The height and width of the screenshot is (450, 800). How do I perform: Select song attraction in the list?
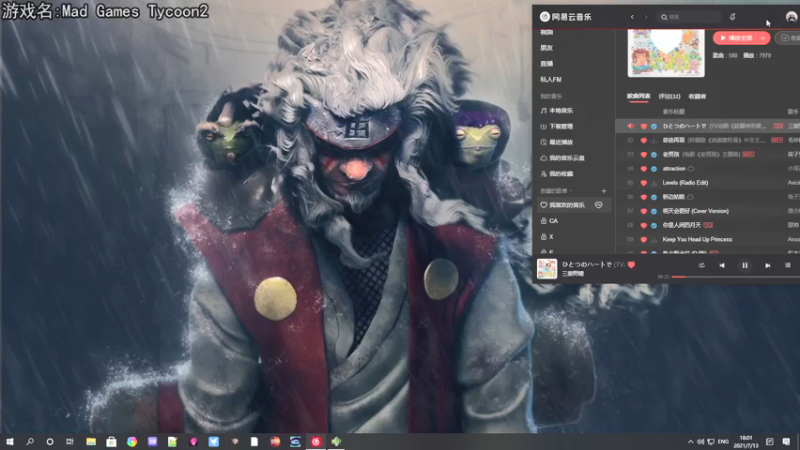click(674, 168)
